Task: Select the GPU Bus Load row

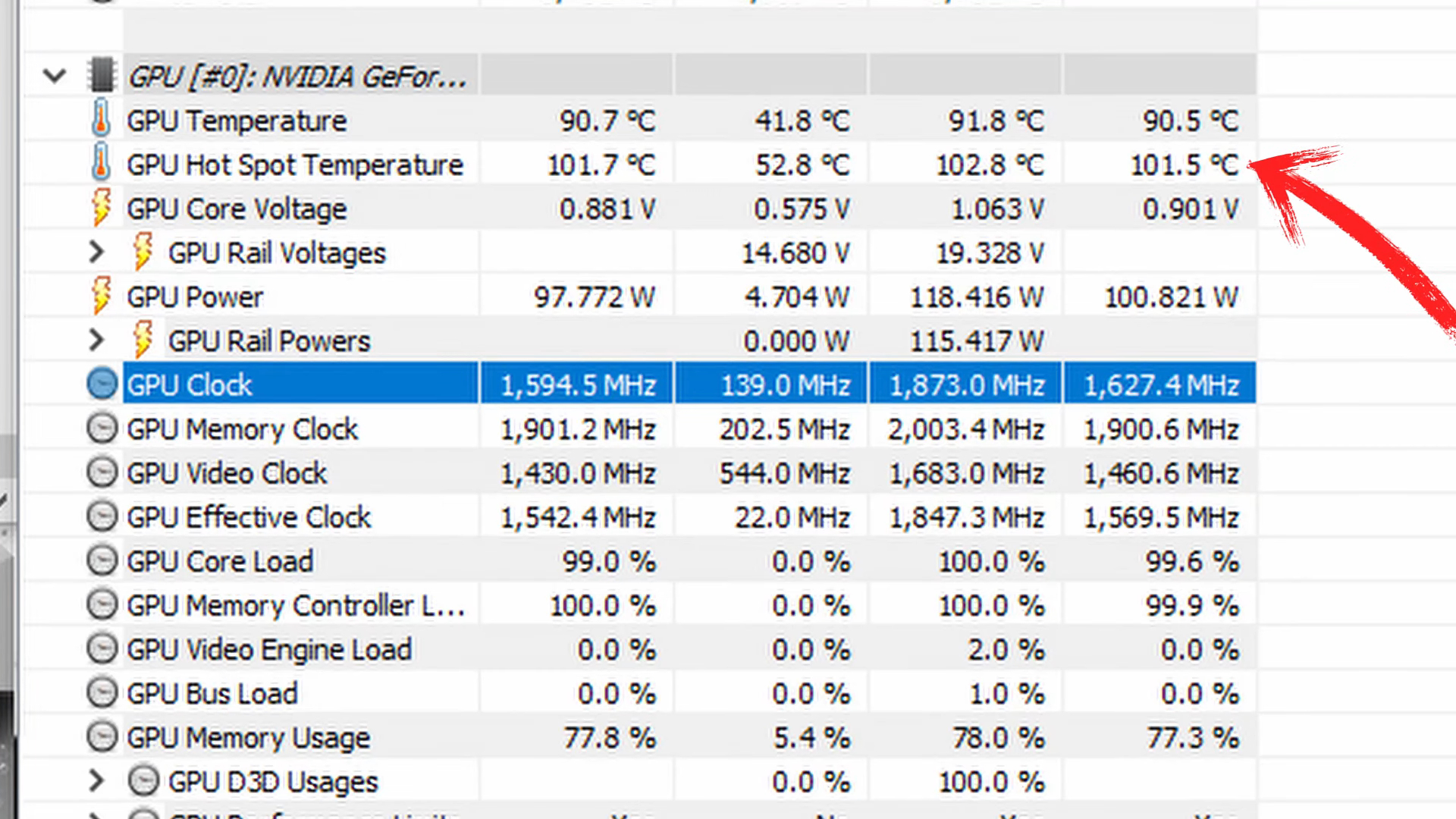Action: [x=212, y=692]
